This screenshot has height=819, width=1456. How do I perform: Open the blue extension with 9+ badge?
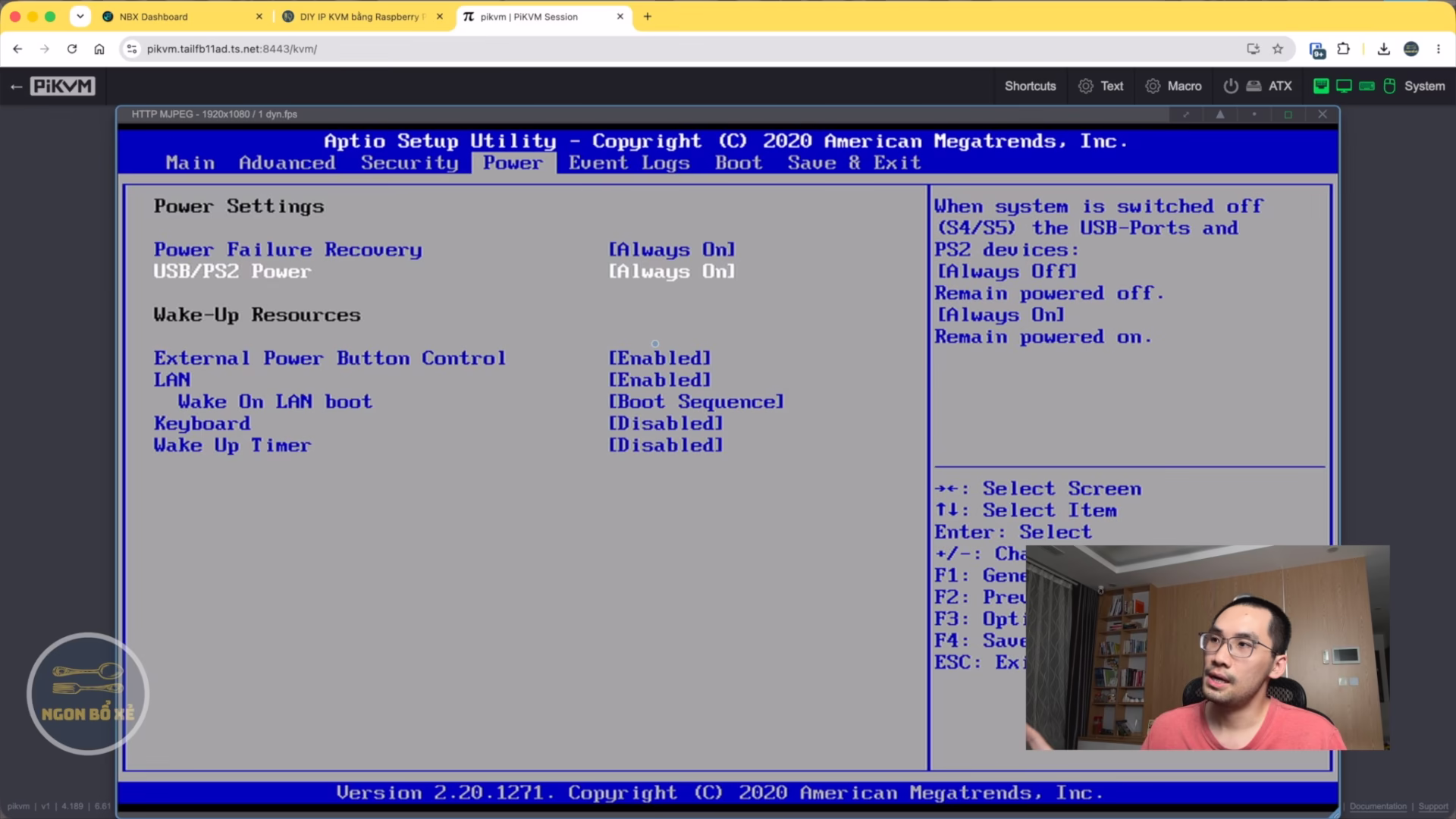(1317, 50)
